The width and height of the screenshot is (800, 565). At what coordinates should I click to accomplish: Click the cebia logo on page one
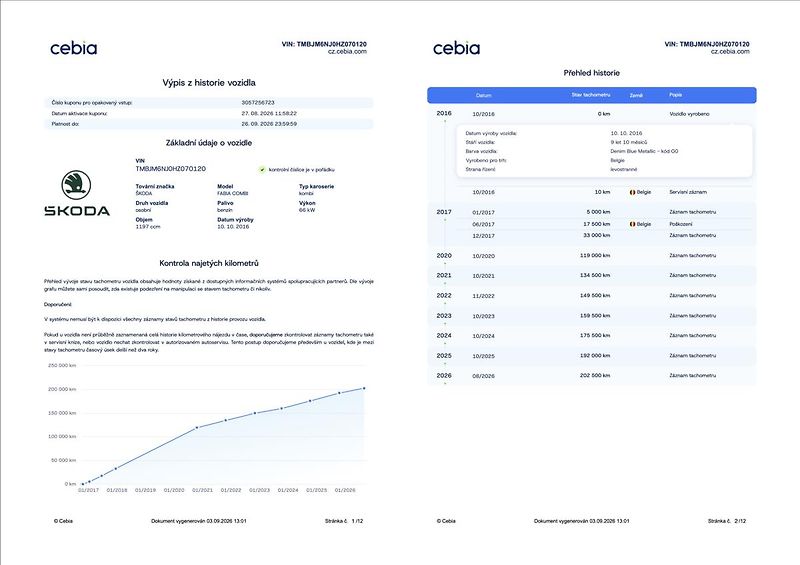point(73,48)
